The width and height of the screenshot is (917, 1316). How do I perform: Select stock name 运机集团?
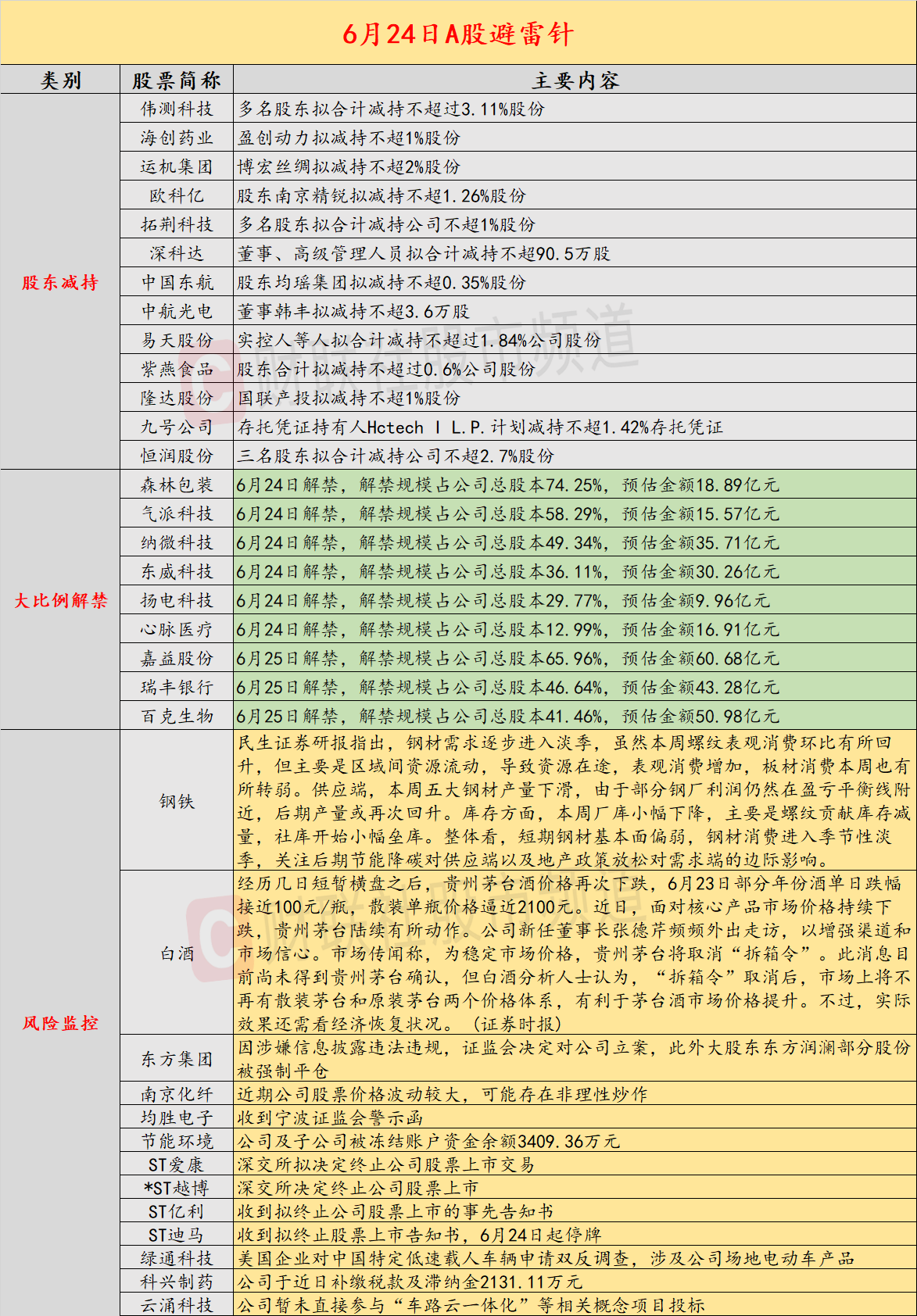pos(177,166)
